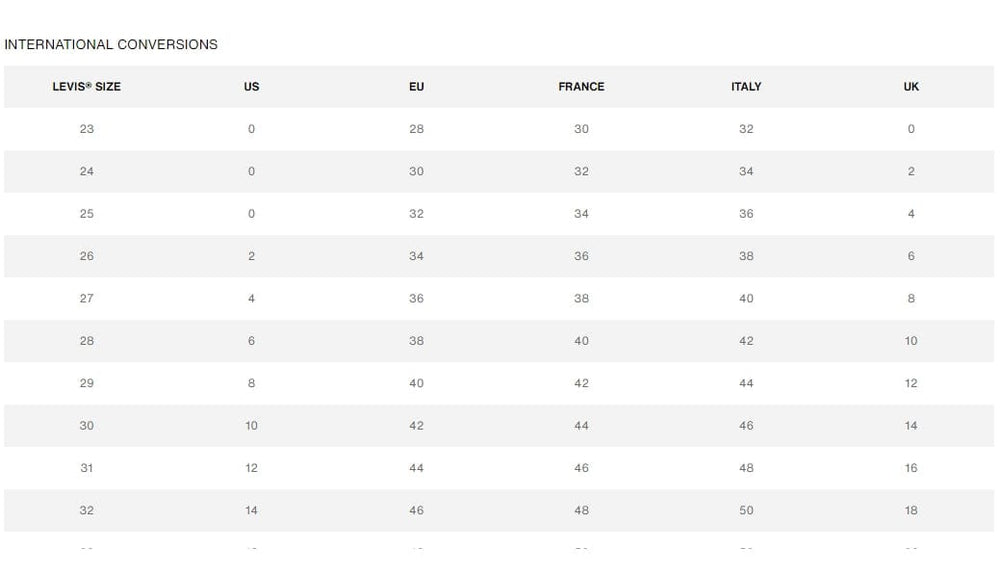Click the Italy value for Levi's size 31
The height and width of the screenshot is (575, 1000).
click(746, 468)
